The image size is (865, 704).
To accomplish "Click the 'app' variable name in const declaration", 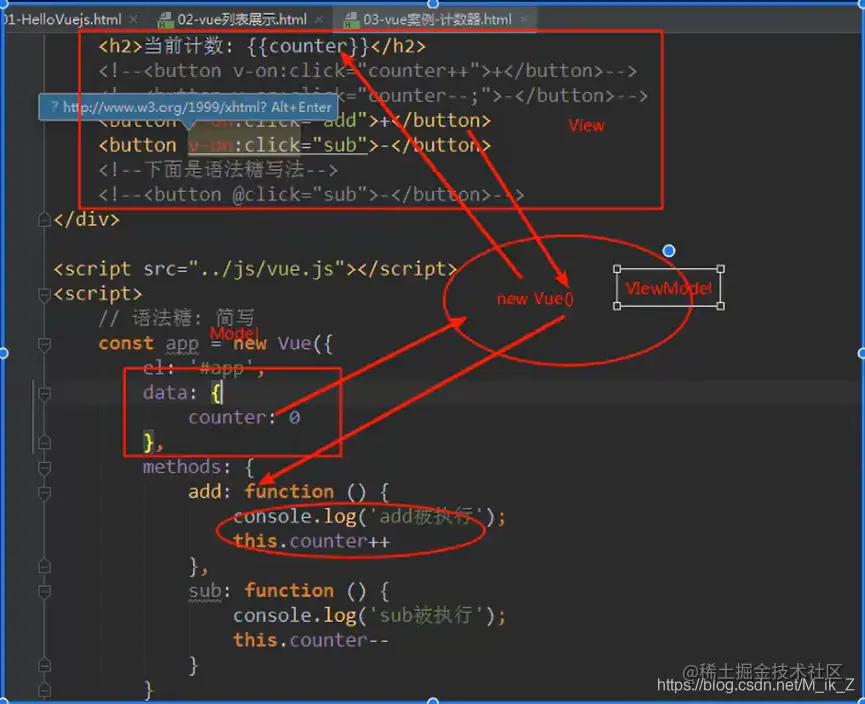I will (182, 344).
